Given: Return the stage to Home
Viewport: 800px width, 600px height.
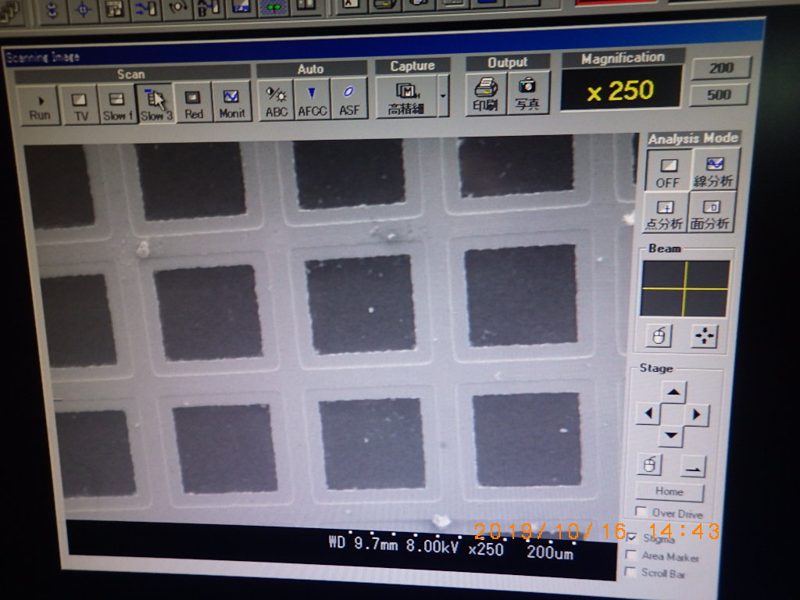Looking at the screenshot, I should [x=669, y=492].
